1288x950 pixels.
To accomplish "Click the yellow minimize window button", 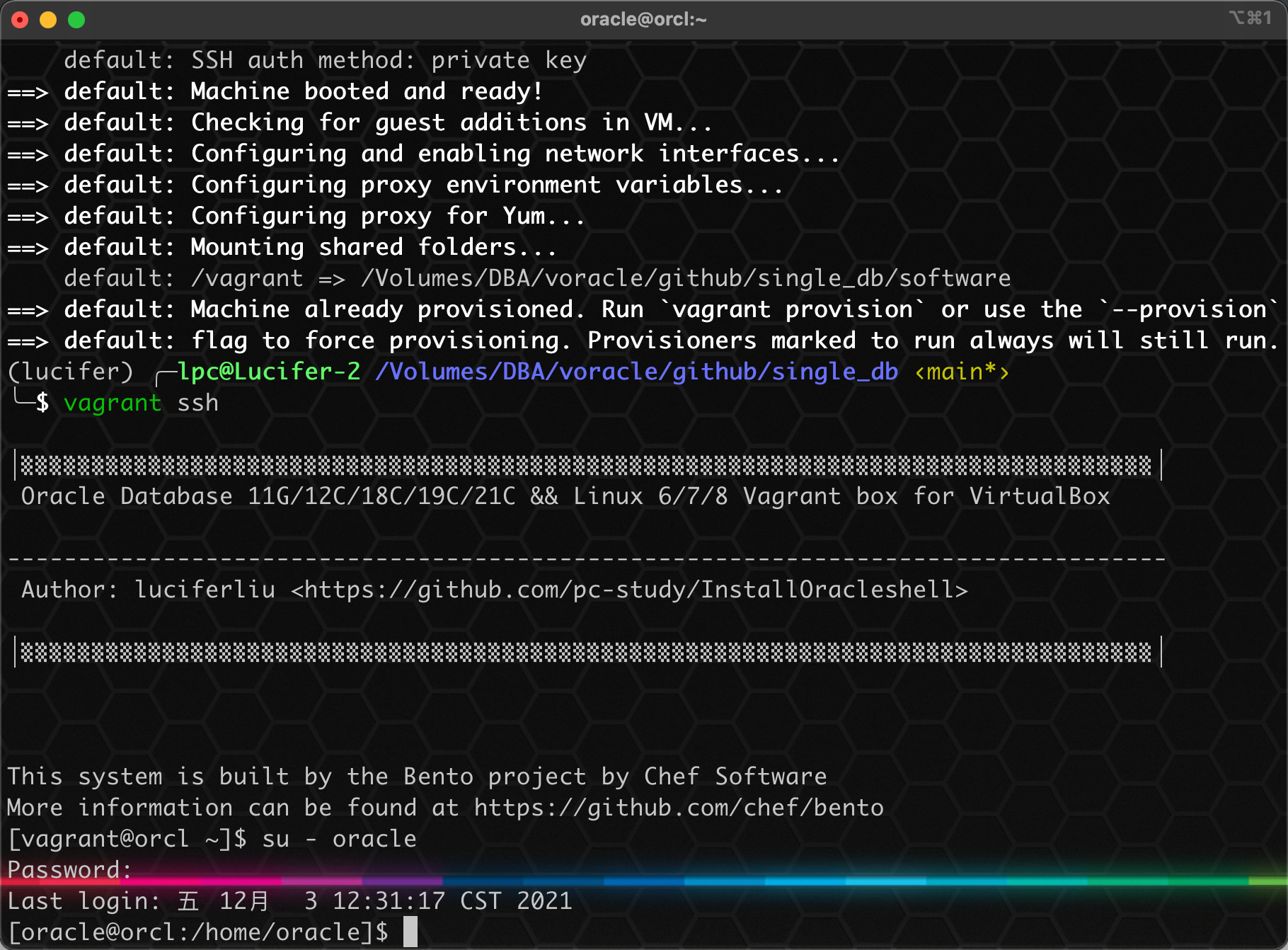I will (x=48, y=20).
